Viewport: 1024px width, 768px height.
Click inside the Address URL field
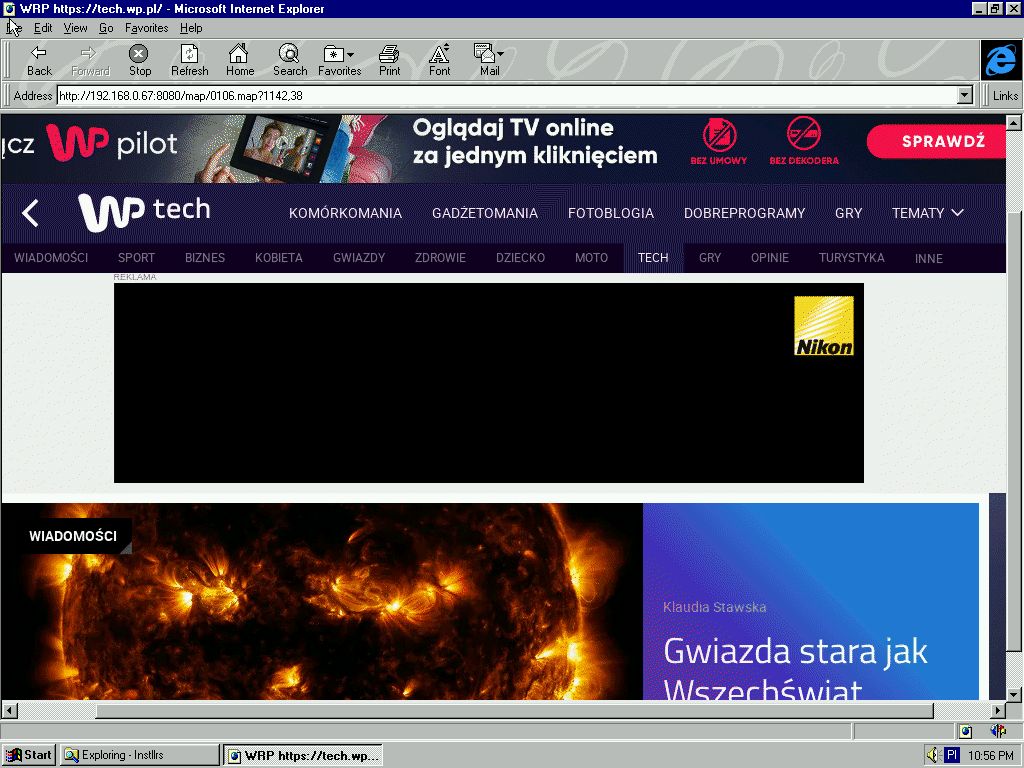[x=500, y=96]
